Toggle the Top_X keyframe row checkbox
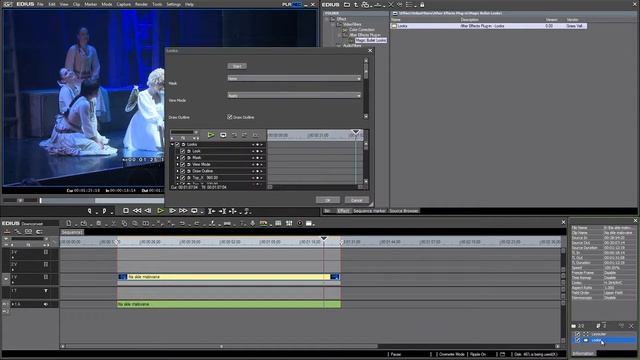 (x=182, y=178)
